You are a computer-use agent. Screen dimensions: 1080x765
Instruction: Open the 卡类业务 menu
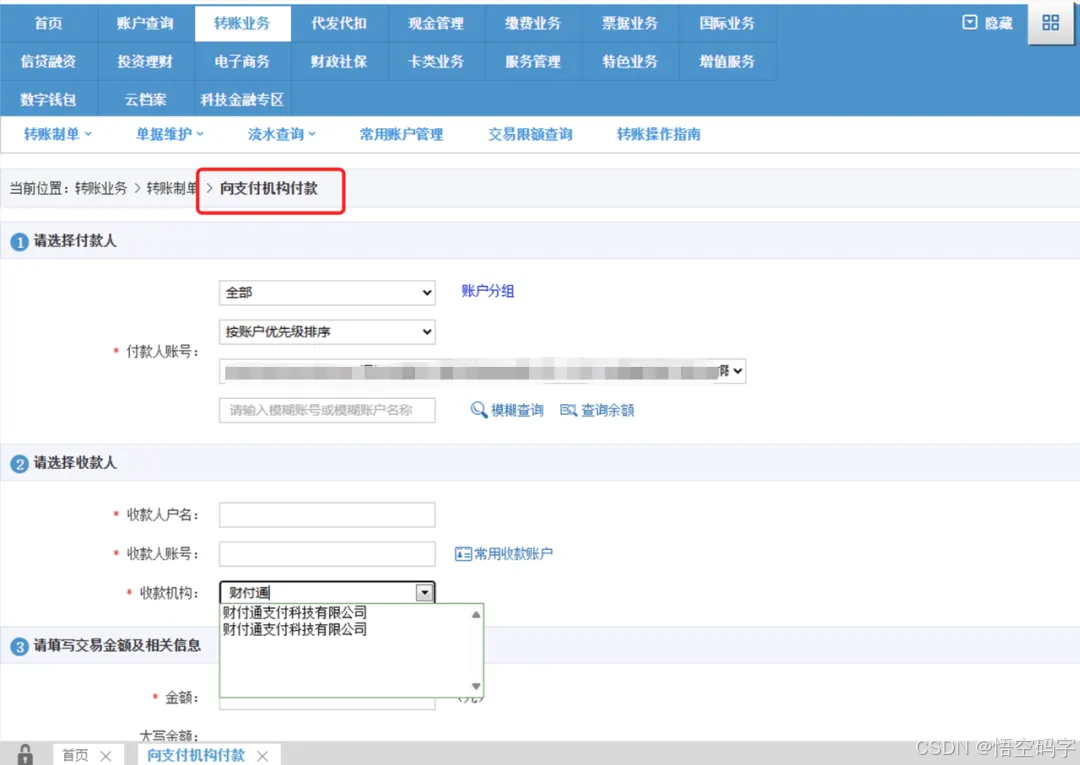click(436, 61)
